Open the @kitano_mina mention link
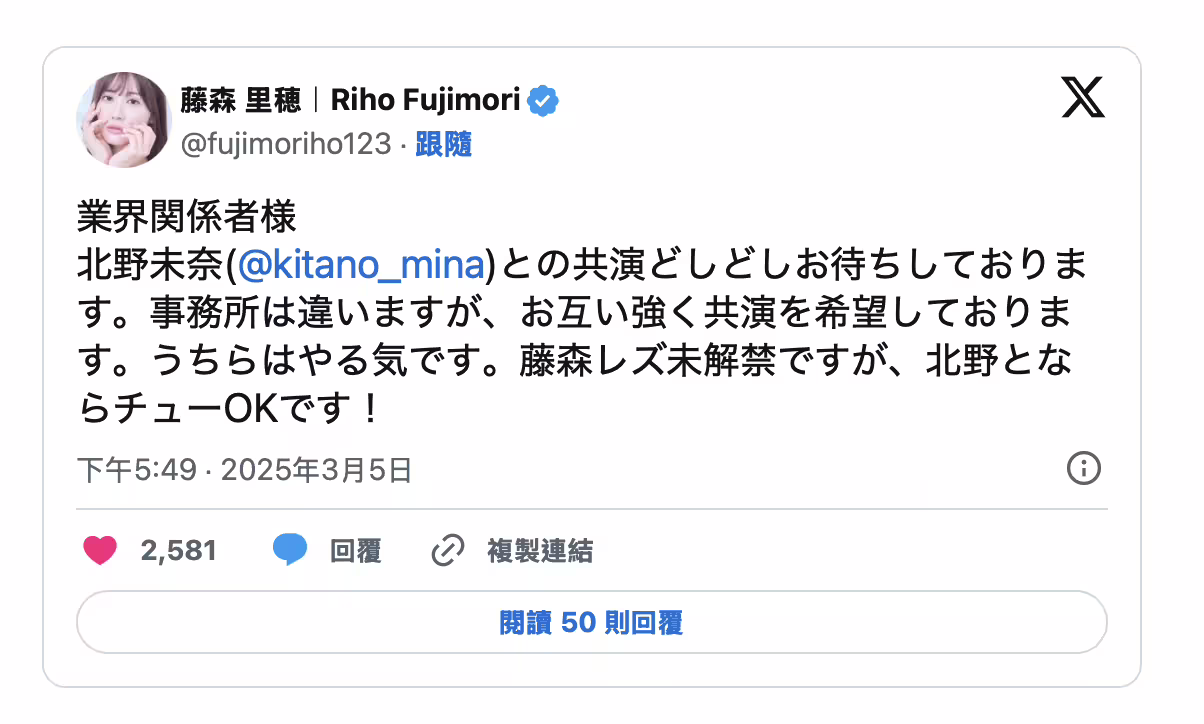Screen dimensions: 1204x724 tap(362, 265)
